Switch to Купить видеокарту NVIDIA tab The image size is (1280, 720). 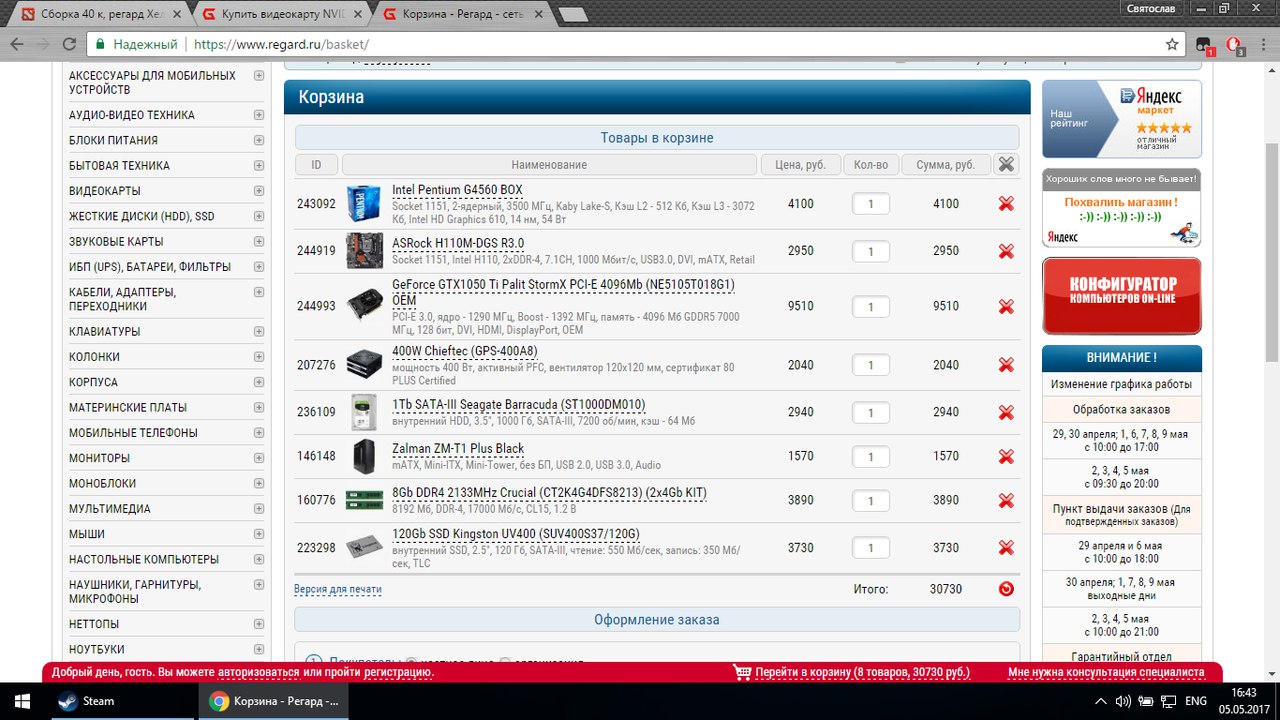click(x=282, y=14)
